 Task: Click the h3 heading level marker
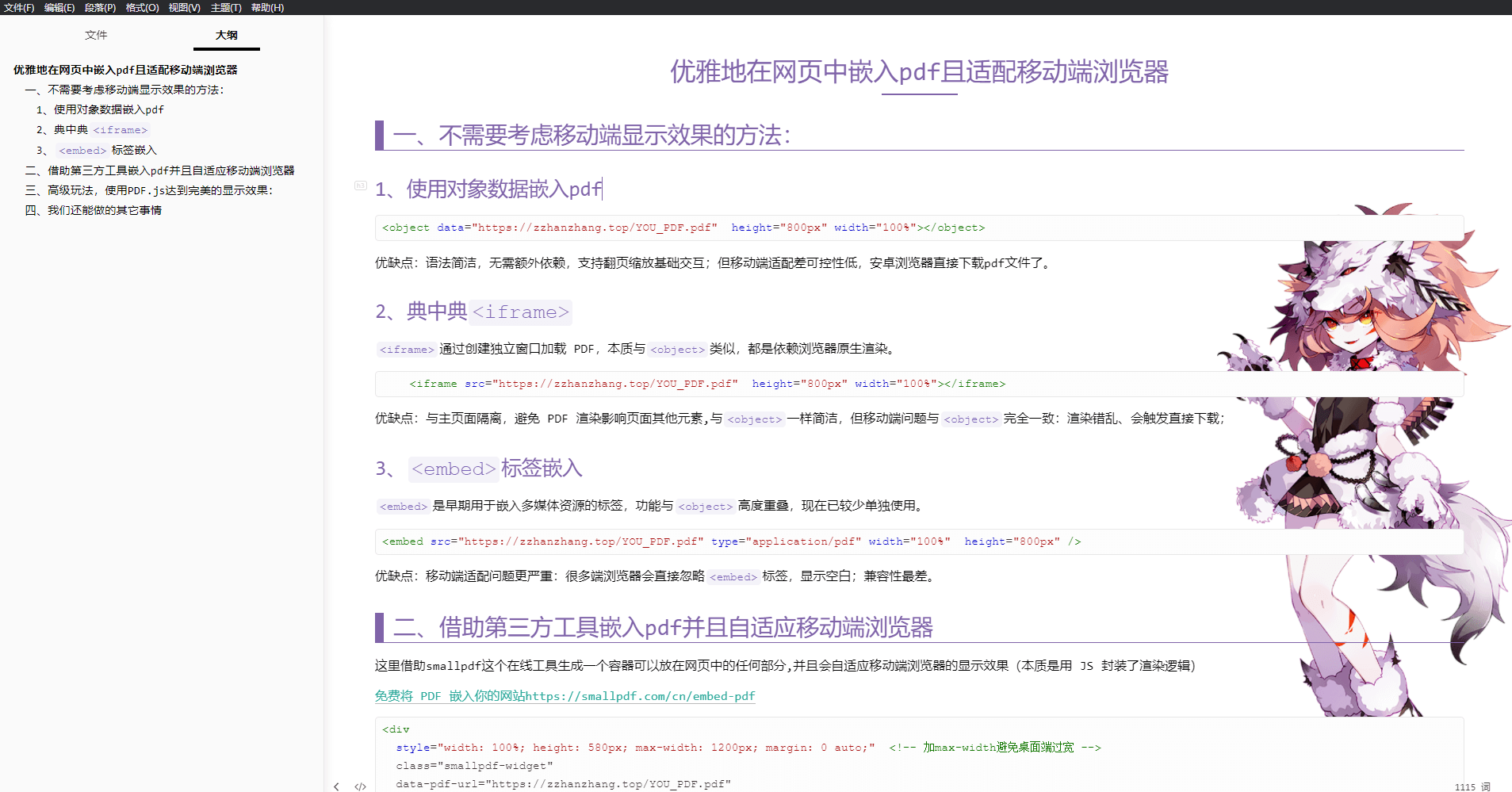(x=361, y=186)
